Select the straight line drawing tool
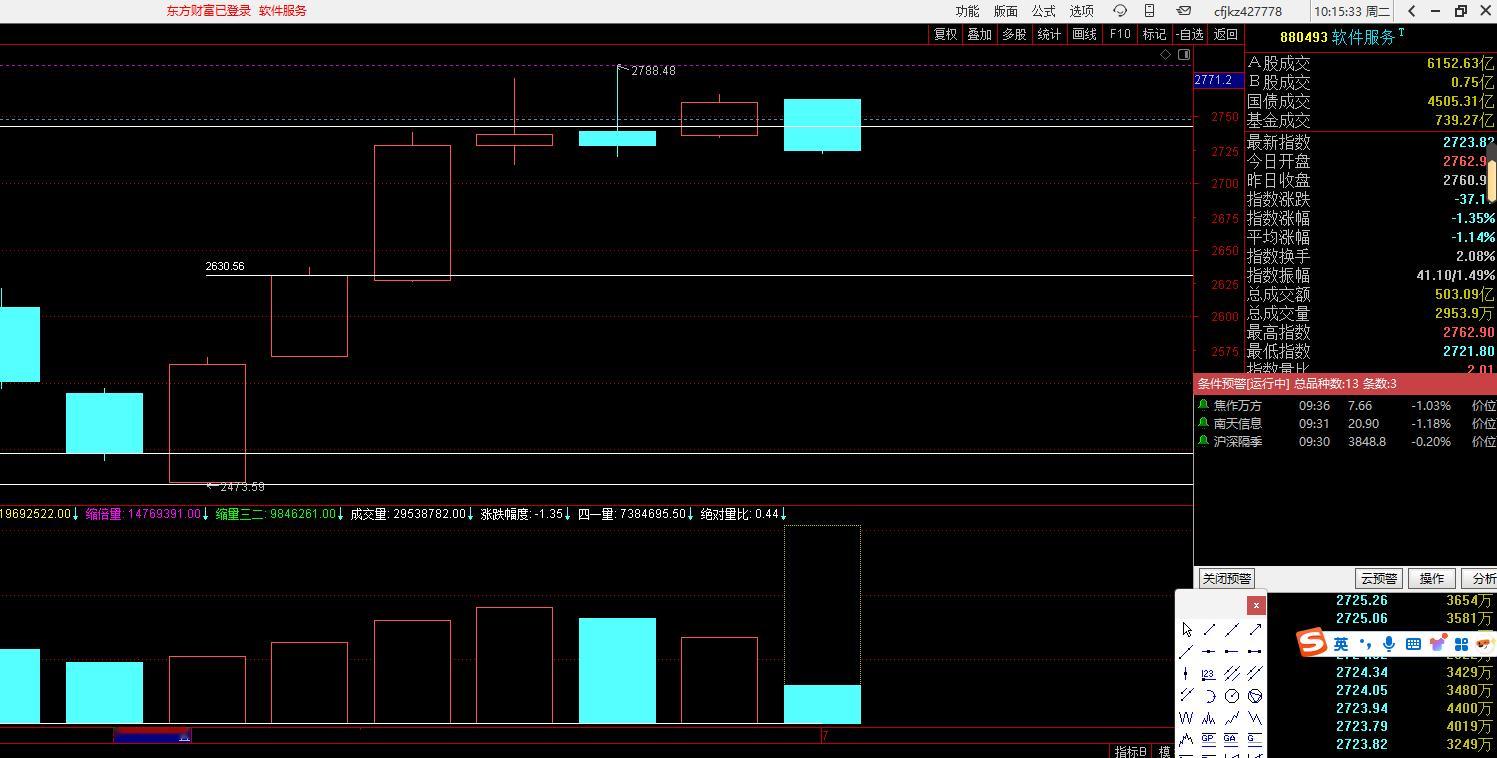This screenshot has width=1497, height=758. (x=1232, y=630)
